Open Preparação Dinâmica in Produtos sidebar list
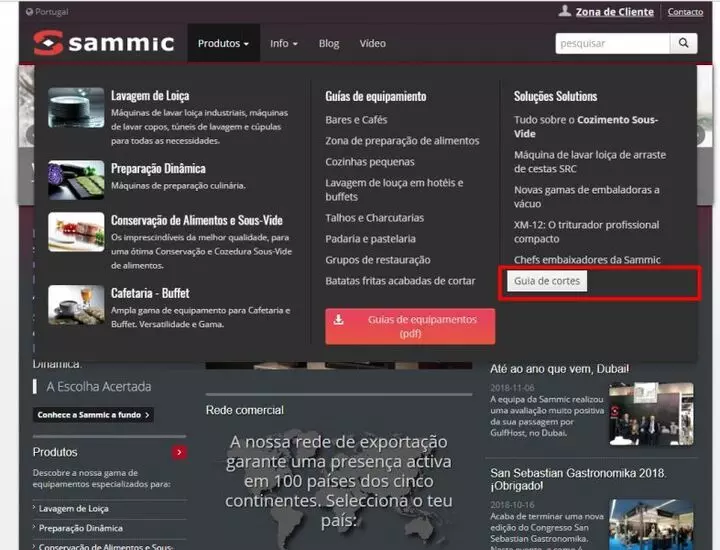Viewport: 720px width, 550px height. tap(80, 528)
